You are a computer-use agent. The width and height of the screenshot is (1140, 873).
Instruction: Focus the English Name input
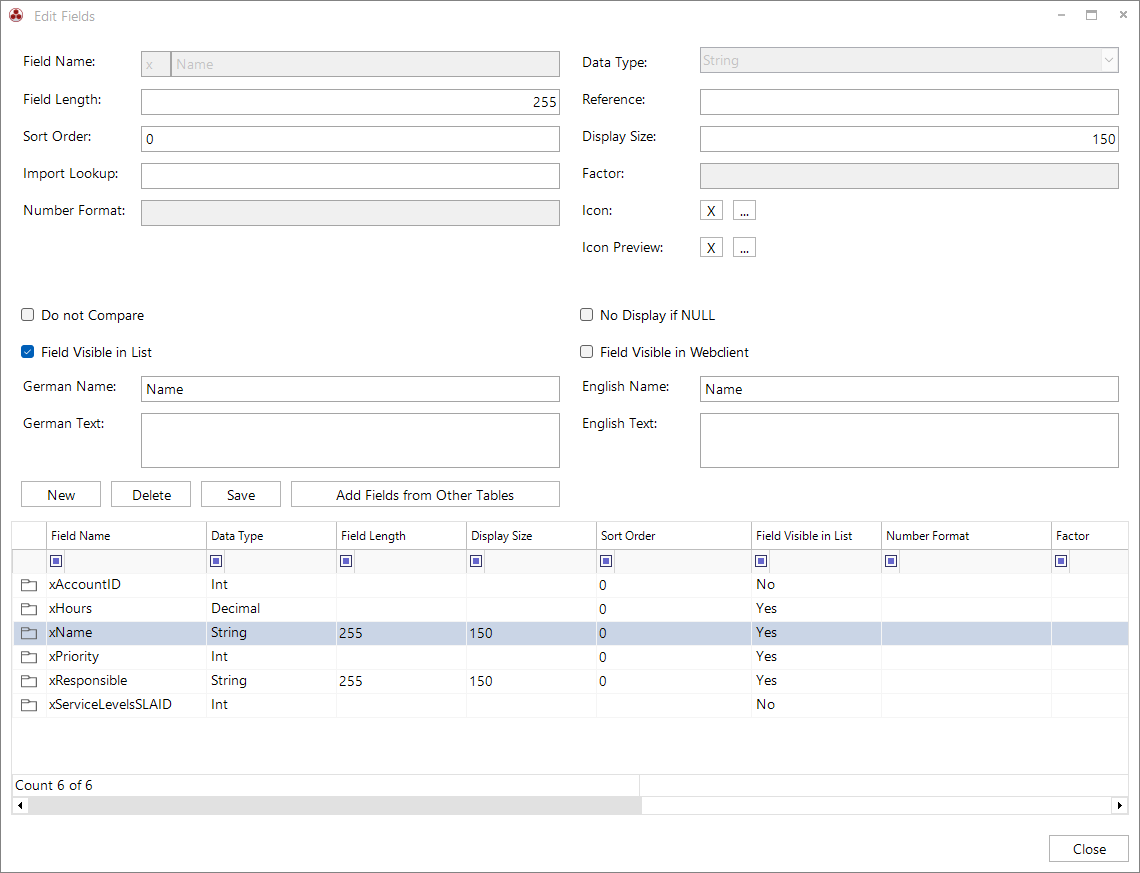click(909, 389)
